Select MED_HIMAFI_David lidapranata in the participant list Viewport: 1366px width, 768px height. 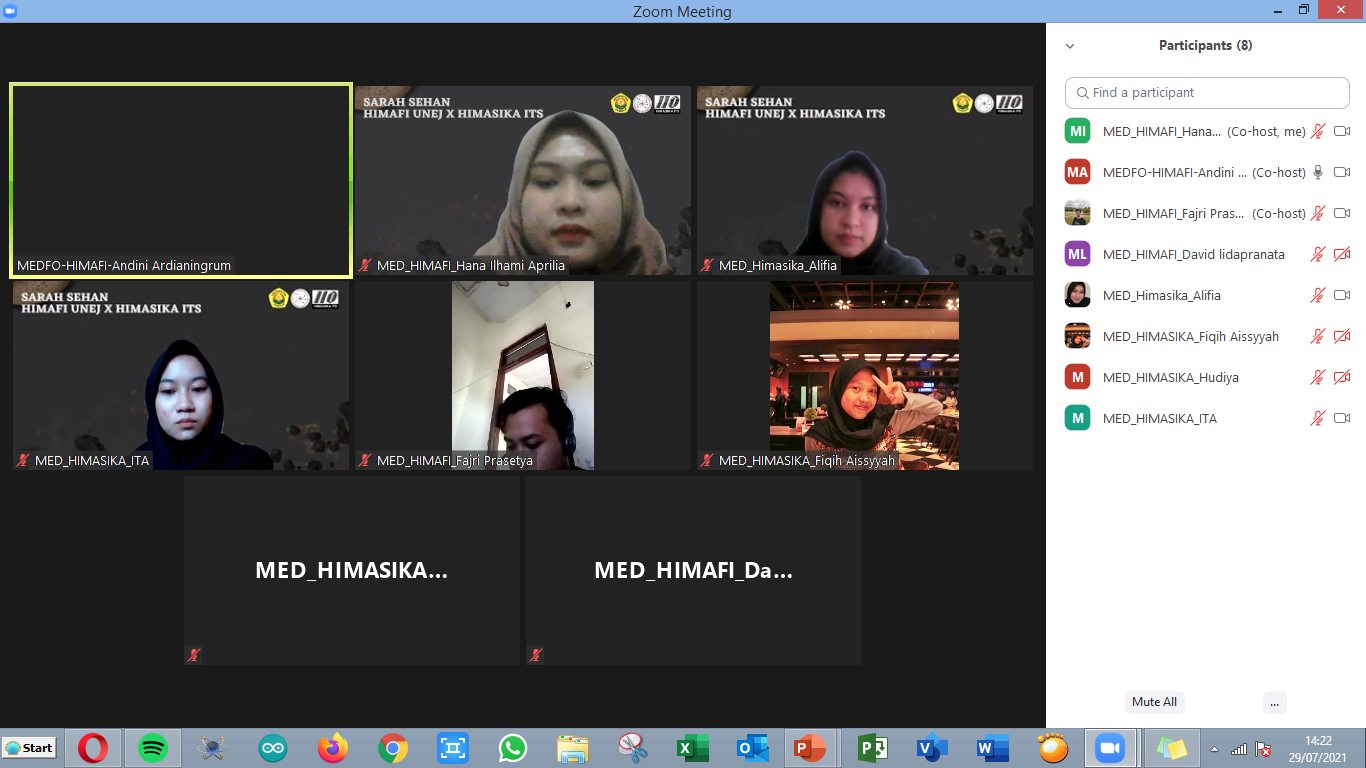click(x=1193, y=255)
